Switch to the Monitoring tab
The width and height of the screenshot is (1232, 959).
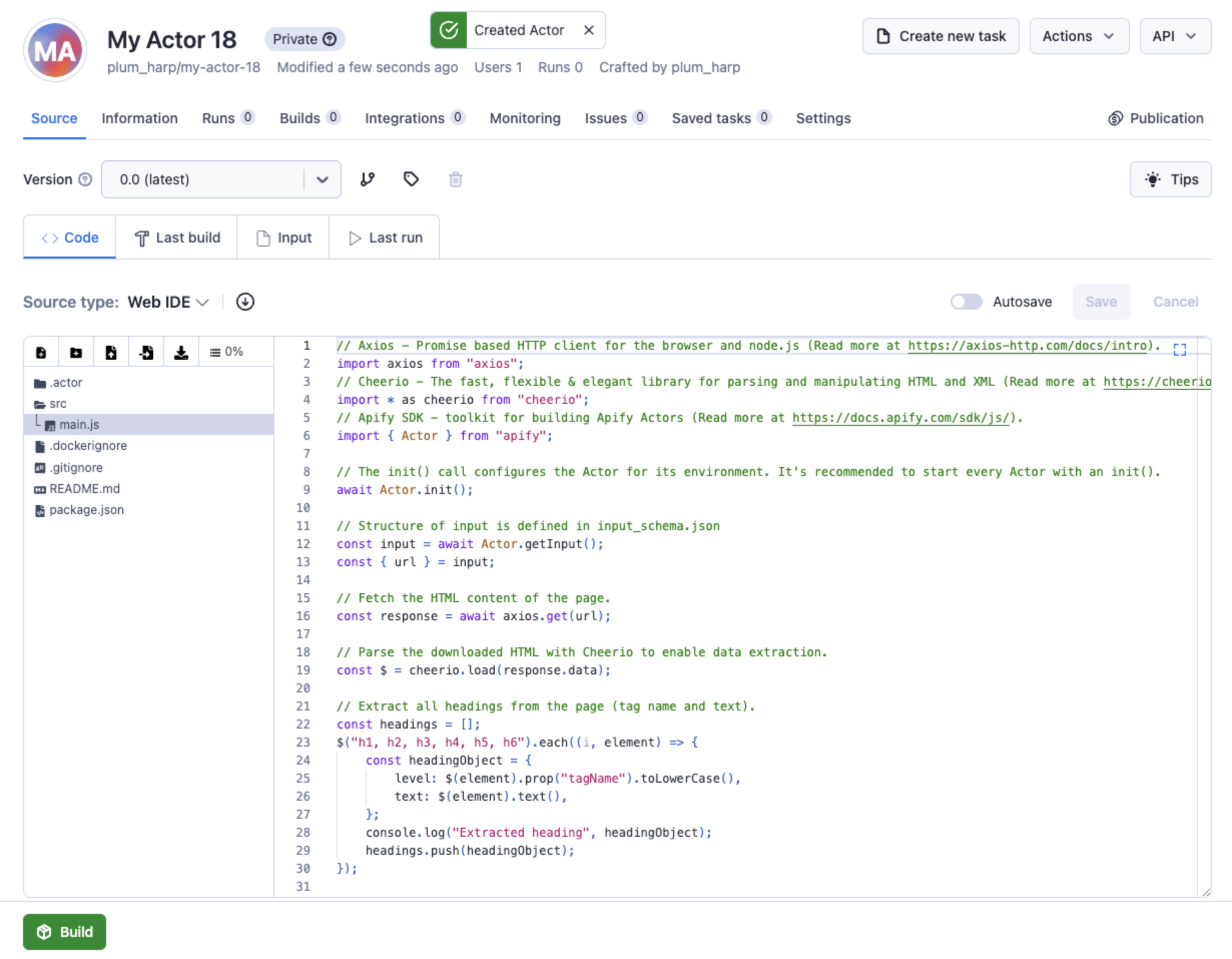pyautogui.click(x=525, y=119)
